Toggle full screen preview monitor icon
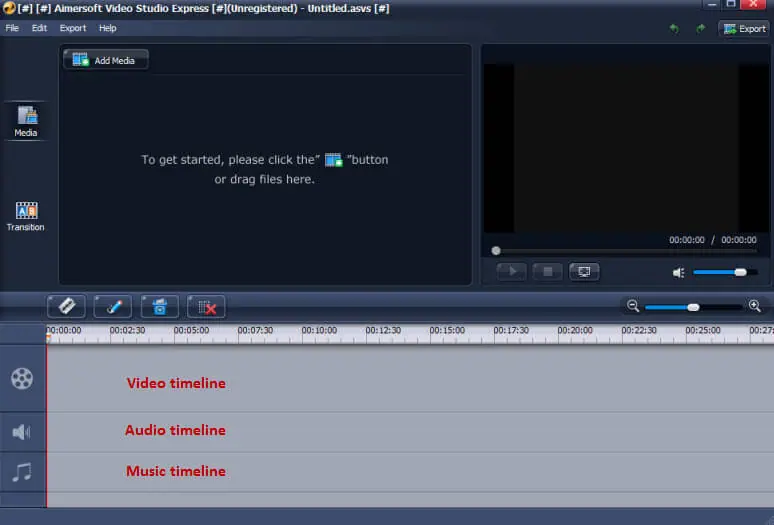 pos(584,271)
